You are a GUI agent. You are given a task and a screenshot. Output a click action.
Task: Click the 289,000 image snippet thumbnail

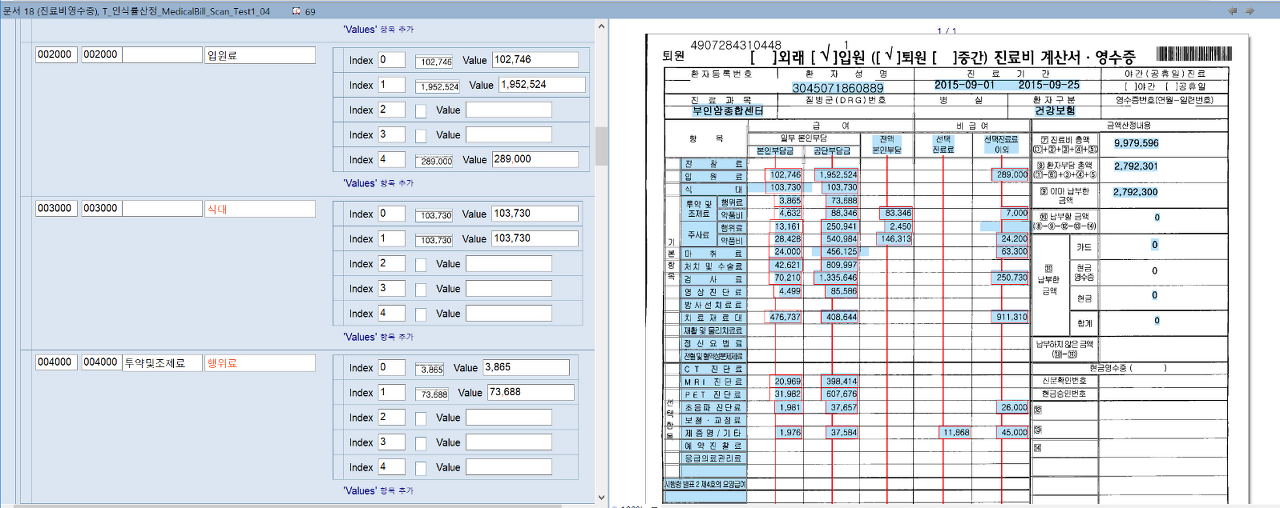[x=434, y=160]
